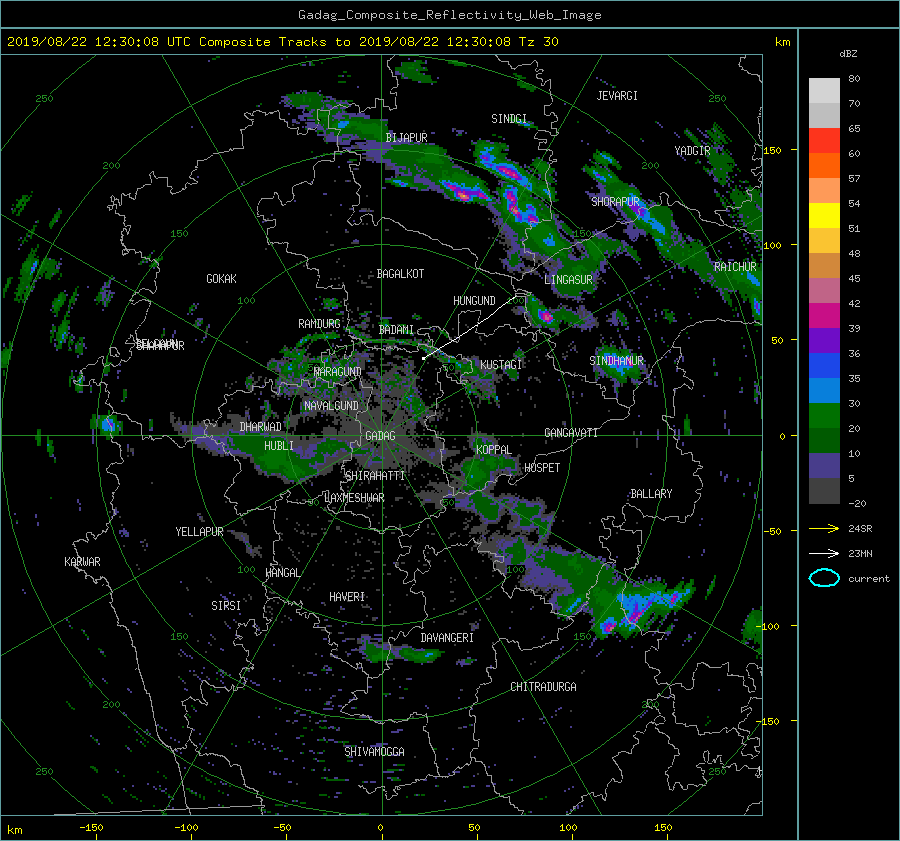Click the DAVANGERI city label
The image size is (900, 841).
click(447, 638)
